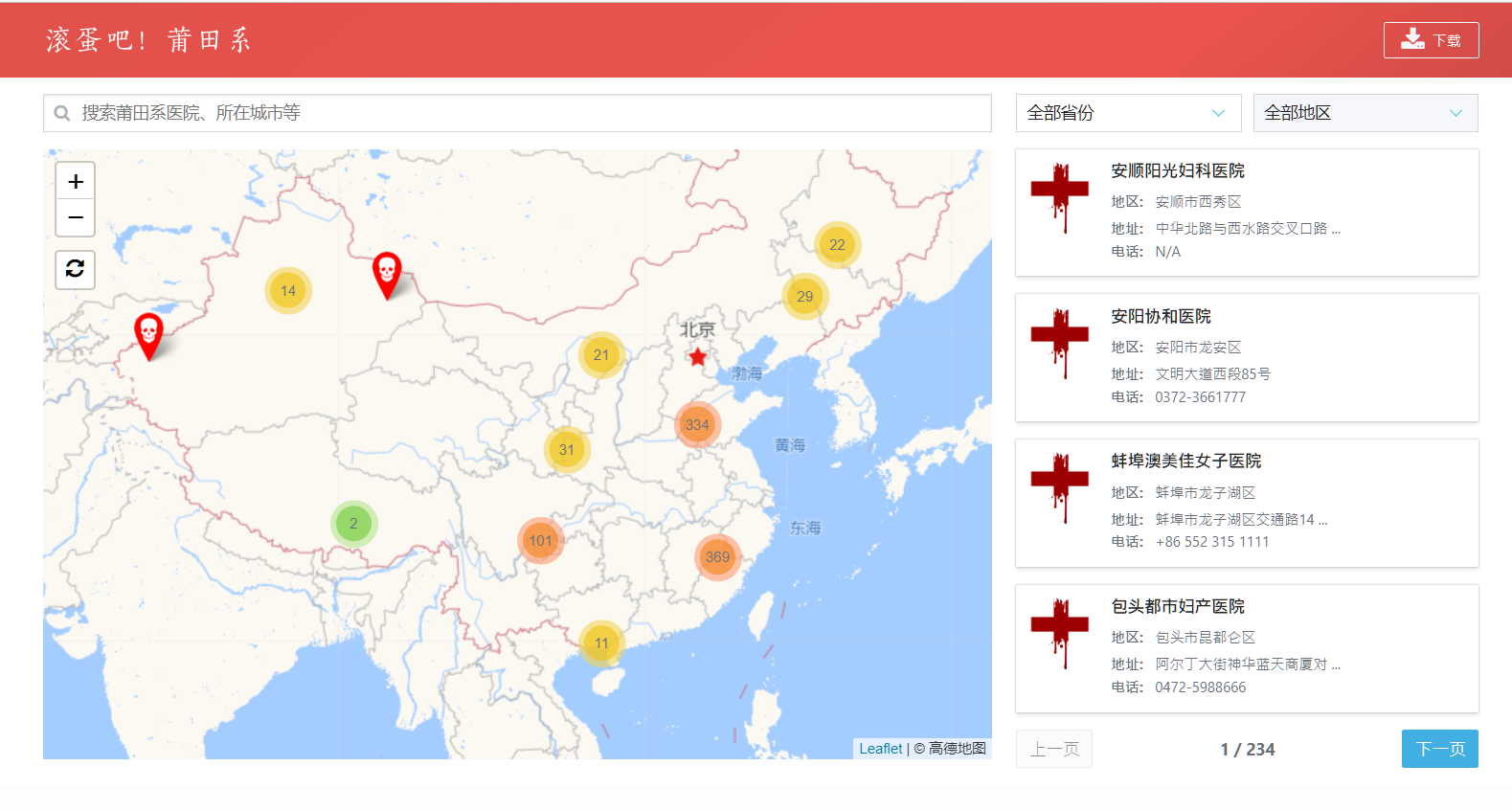The height and width of the screenshot is (811, 1512).
Task: Select the 包头都市妇产医院 hospital title
Action: tap(1178, 606)
